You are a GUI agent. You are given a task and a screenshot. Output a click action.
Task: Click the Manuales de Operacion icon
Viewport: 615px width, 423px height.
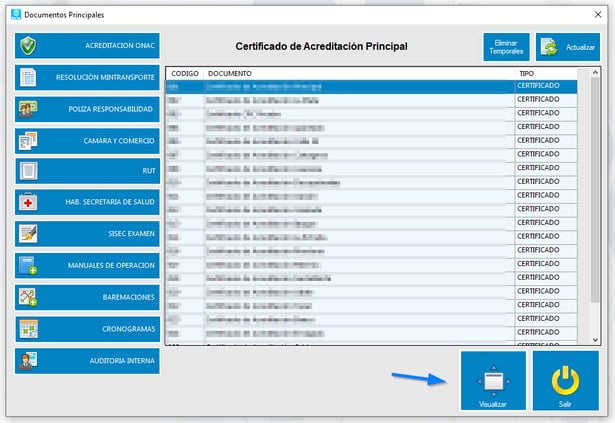pos(29,265)
